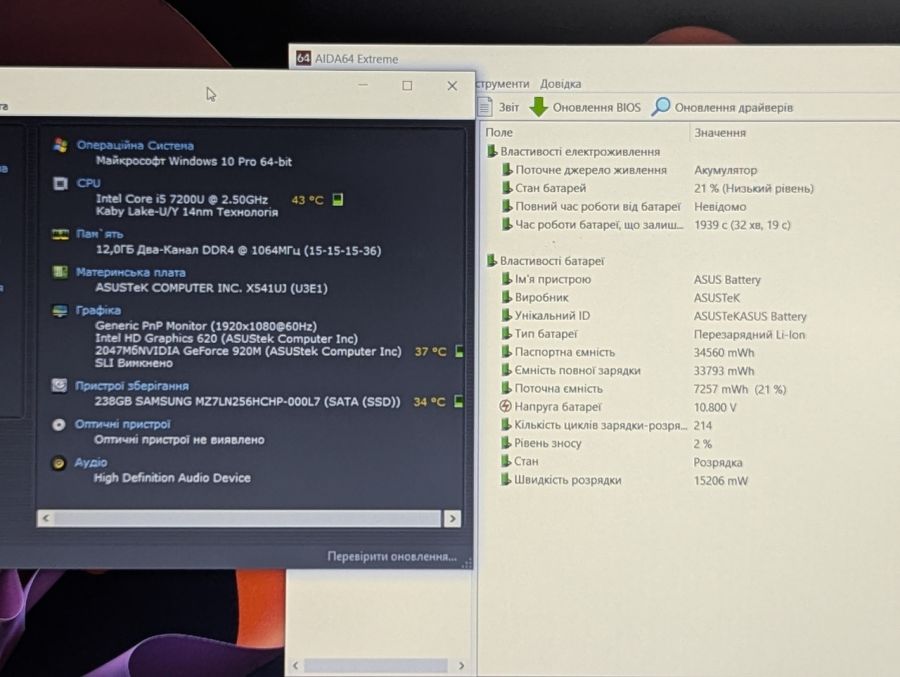900x677 pixels.
Task: Click the AIDA64 Extreme title bar icon
Action: (303, 58)
